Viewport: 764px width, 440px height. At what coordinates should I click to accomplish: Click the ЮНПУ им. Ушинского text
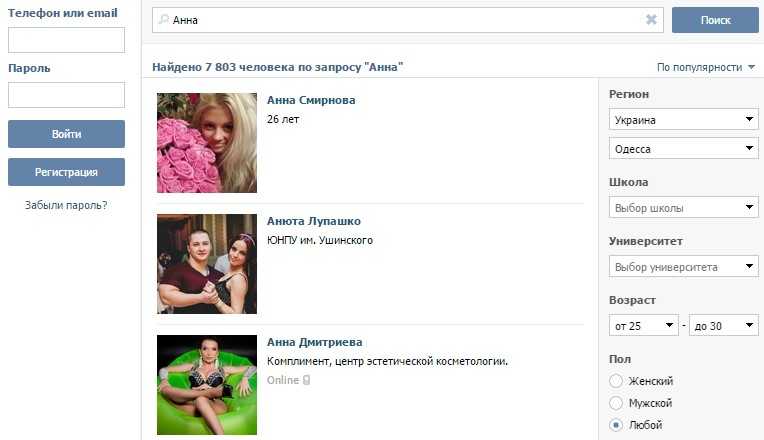320,240
